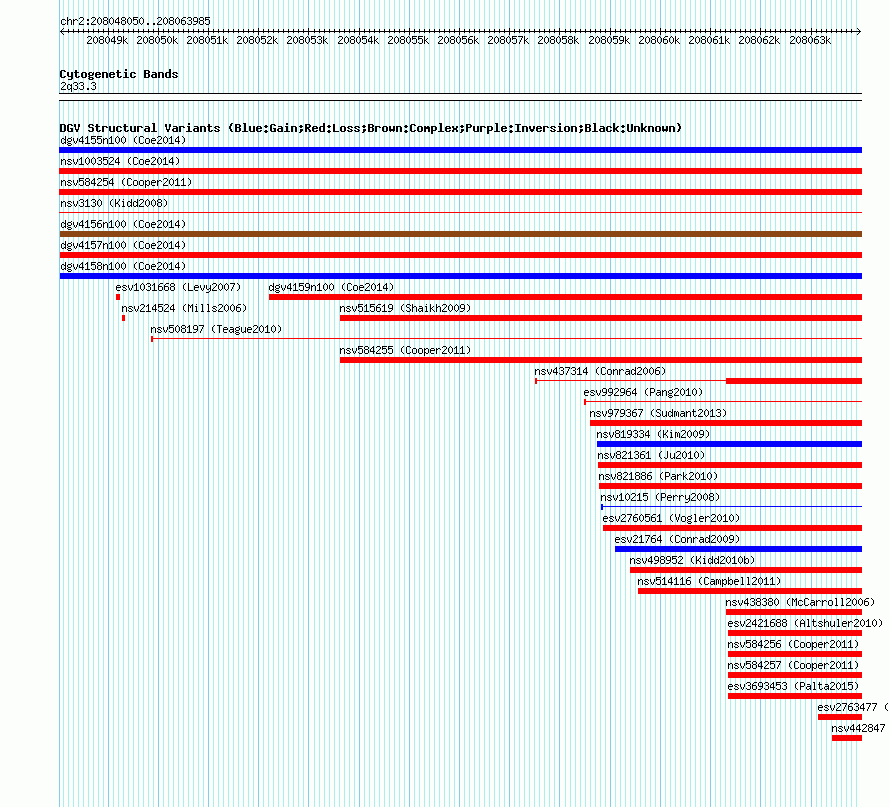Click the brown complex bar of dgv4156n100
The image size is (890, 807).
tap(461, 234)
